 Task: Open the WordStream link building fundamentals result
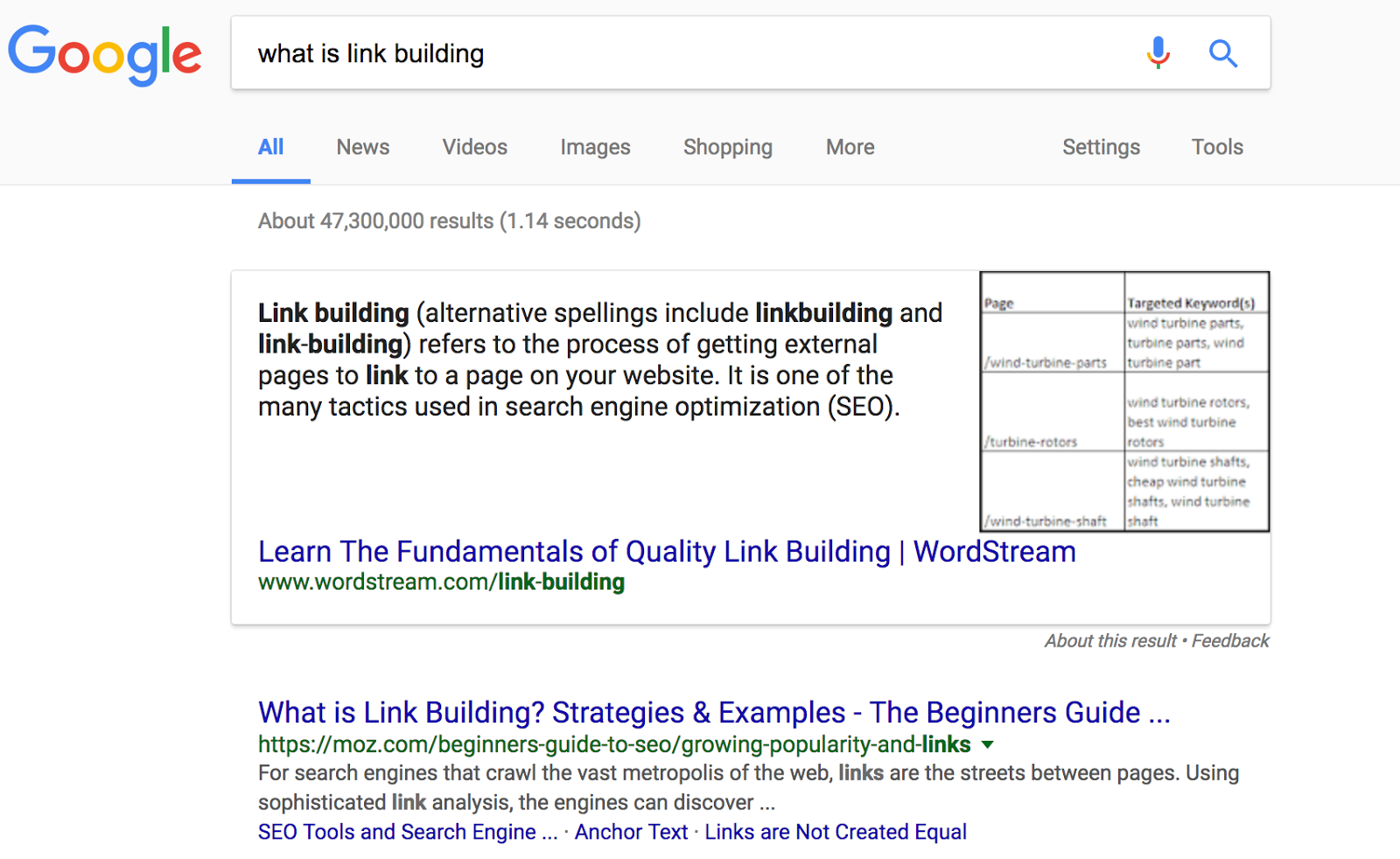coord(666,551)
